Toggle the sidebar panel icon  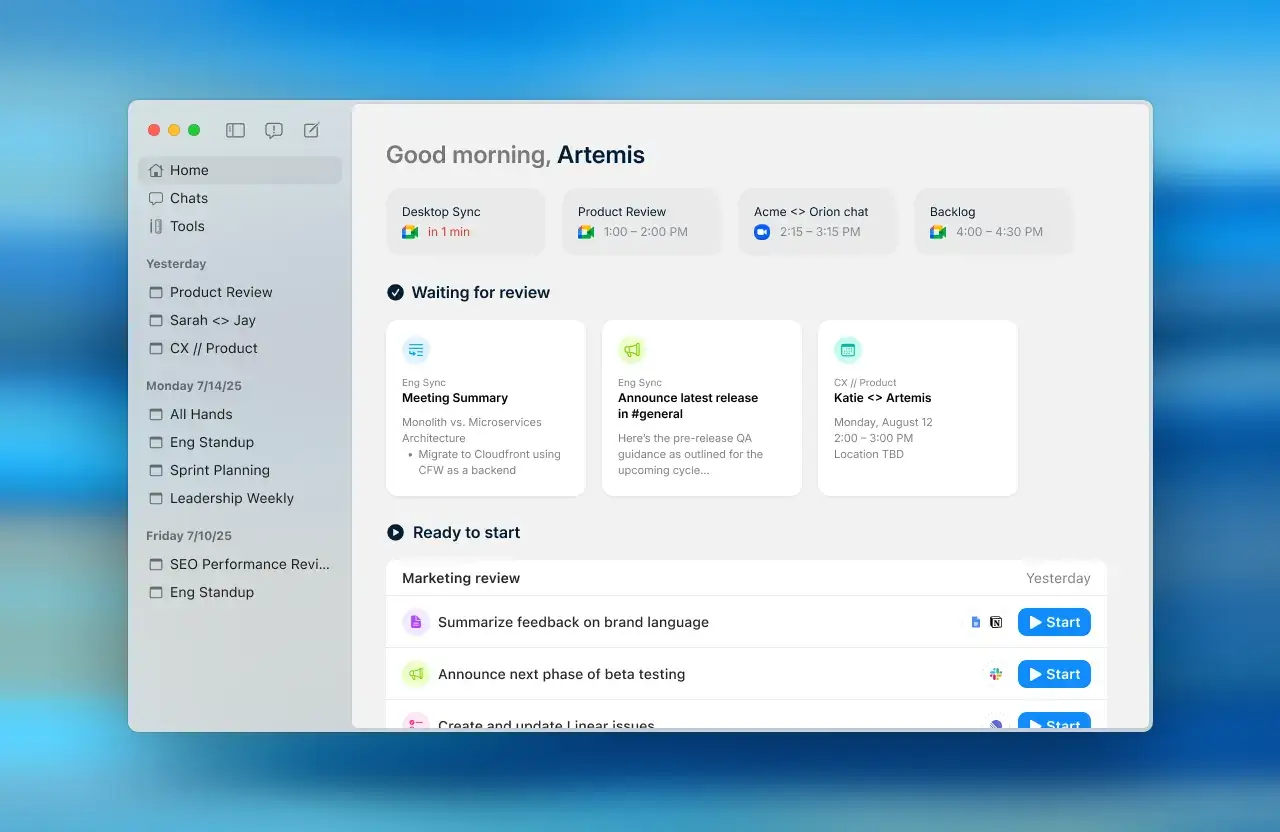pyautogui.click(x=235, y=130)
